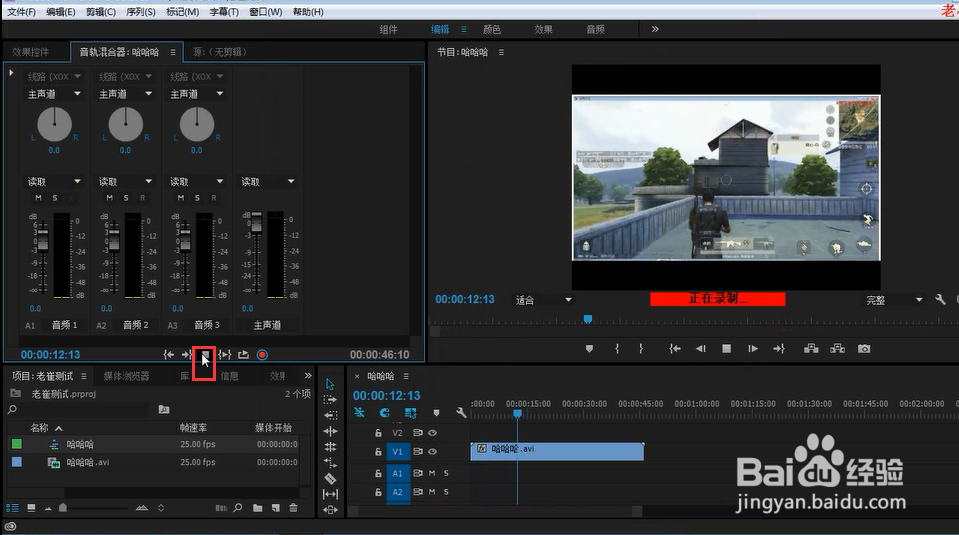Switch to 媒体浏览器 tab

click(127, 376)
